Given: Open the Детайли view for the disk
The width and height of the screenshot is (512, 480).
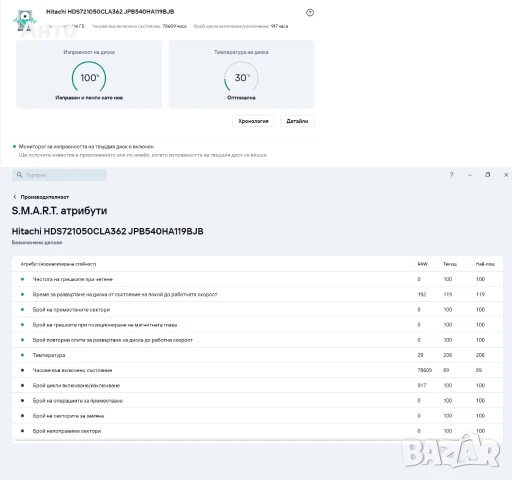Looking at the screenshot, I should (297, 121).
